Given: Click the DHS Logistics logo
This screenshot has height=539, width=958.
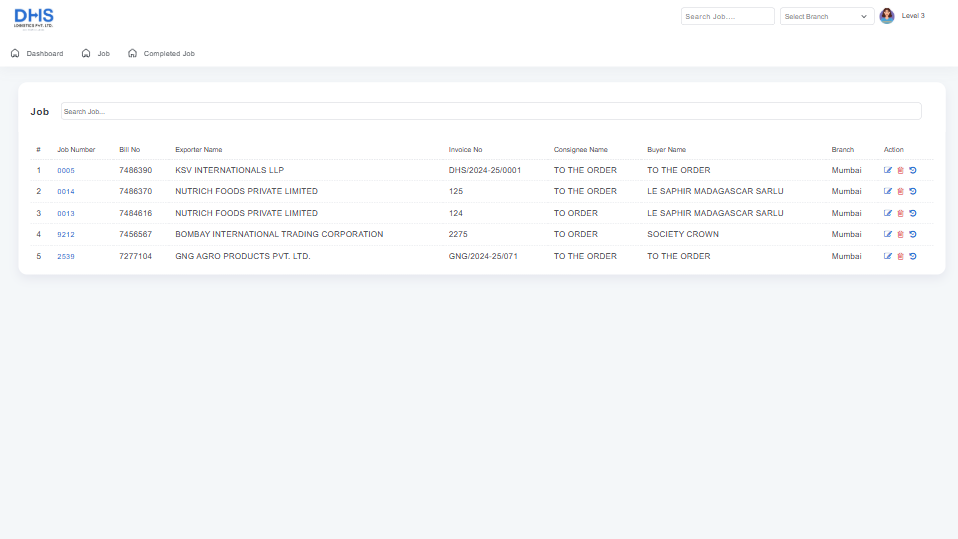Looking at the screenshot, I should [x=34, y=18].
